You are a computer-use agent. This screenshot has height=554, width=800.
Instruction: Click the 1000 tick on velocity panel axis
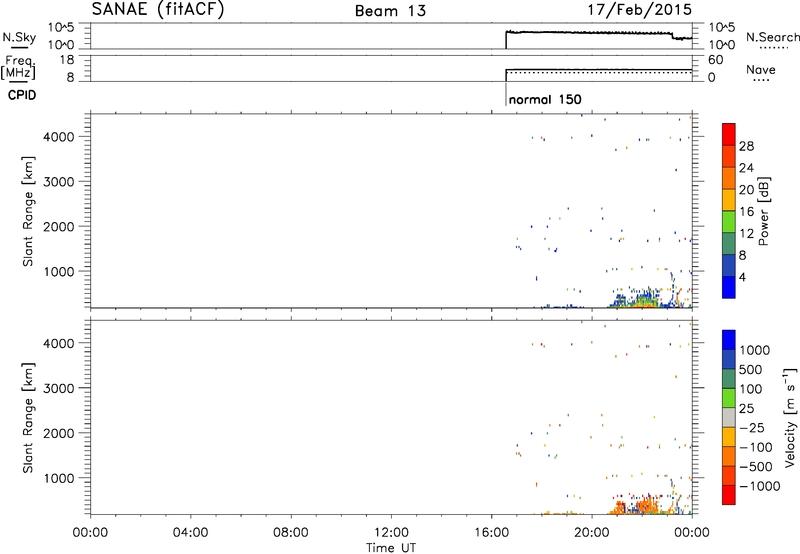pos(60,478)
